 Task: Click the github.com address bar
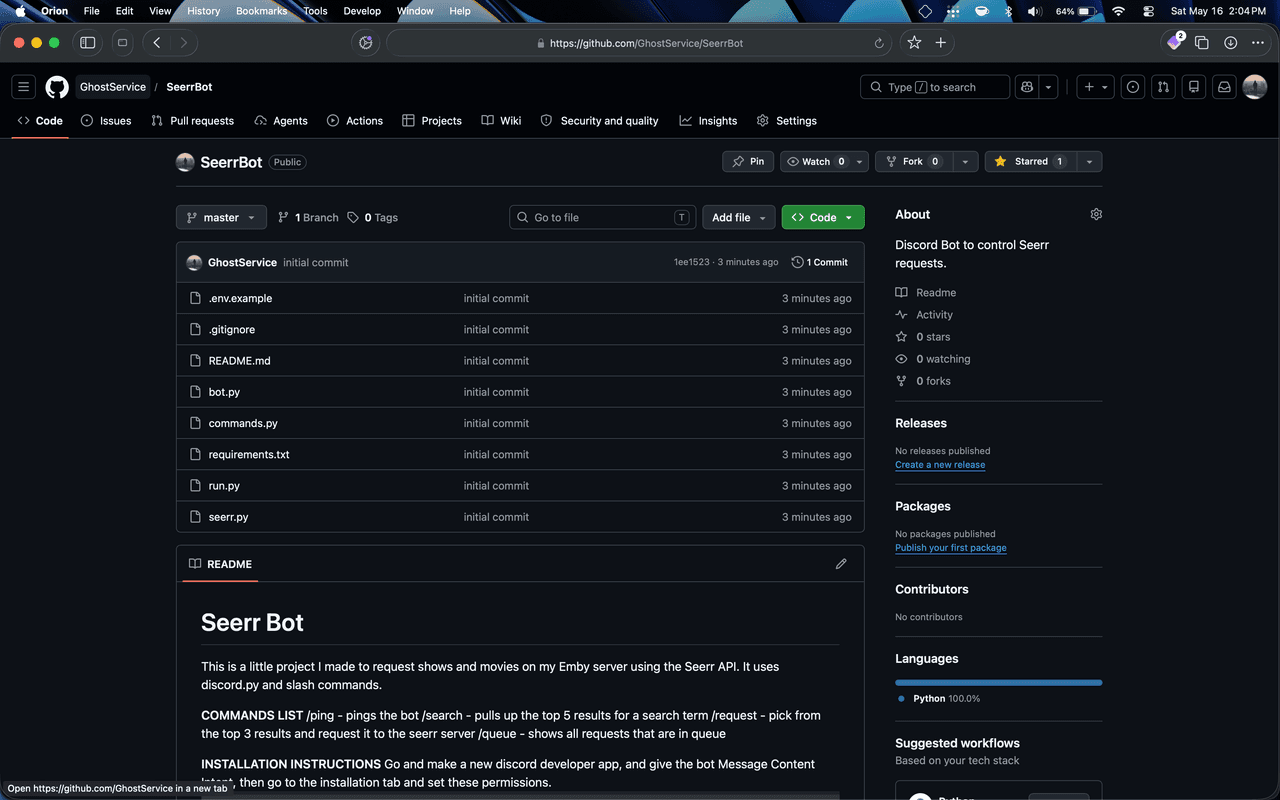coord(640,43)
